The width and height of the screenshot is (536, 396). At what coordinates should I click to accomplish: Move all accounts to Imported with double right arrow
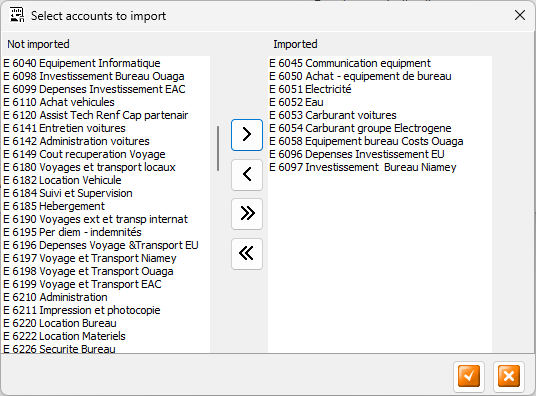(x=247, y=214)
